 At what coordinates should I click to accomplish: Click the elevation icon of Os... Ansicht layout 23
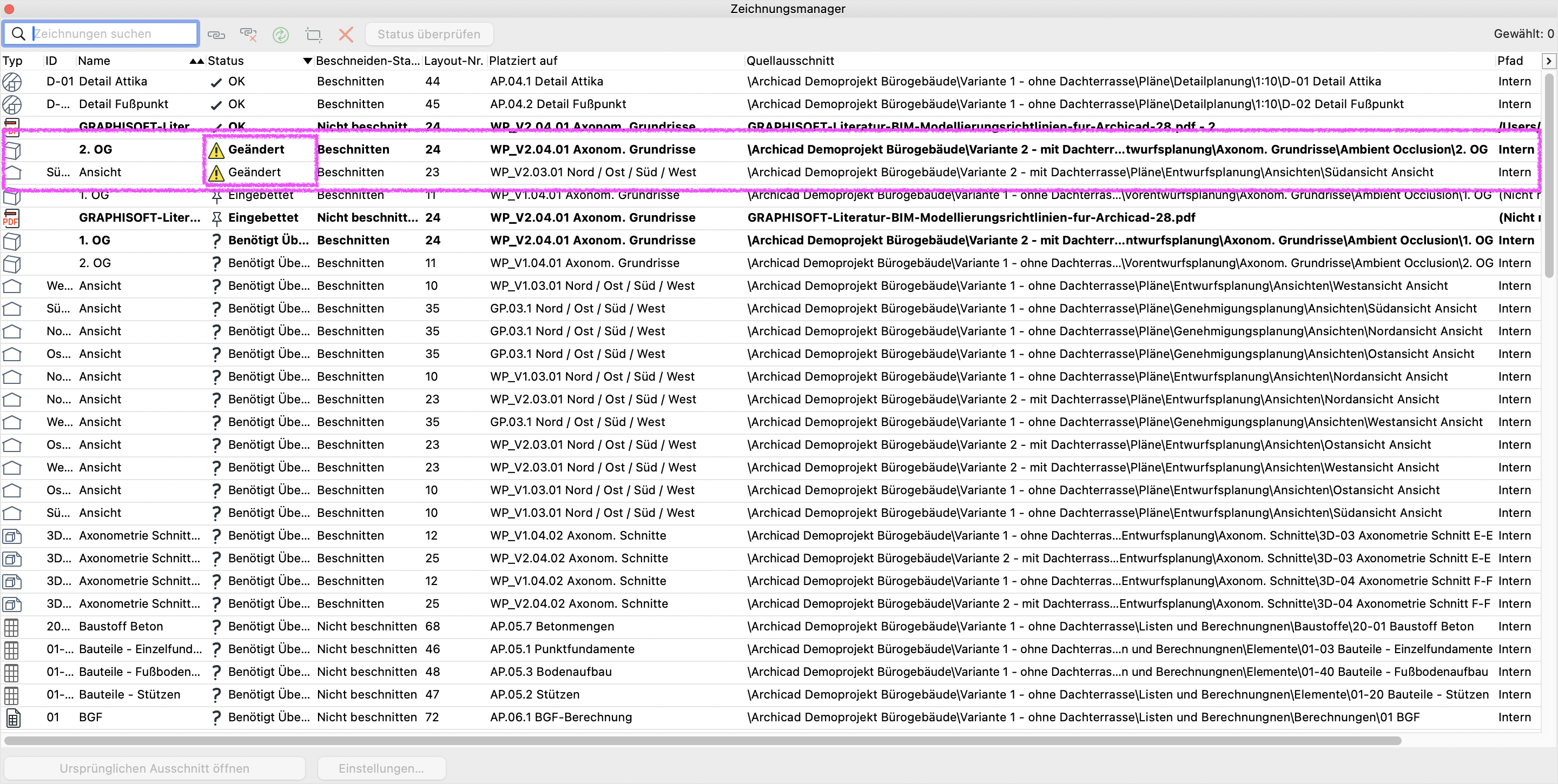pyautogui.click(x=12, y=446)
